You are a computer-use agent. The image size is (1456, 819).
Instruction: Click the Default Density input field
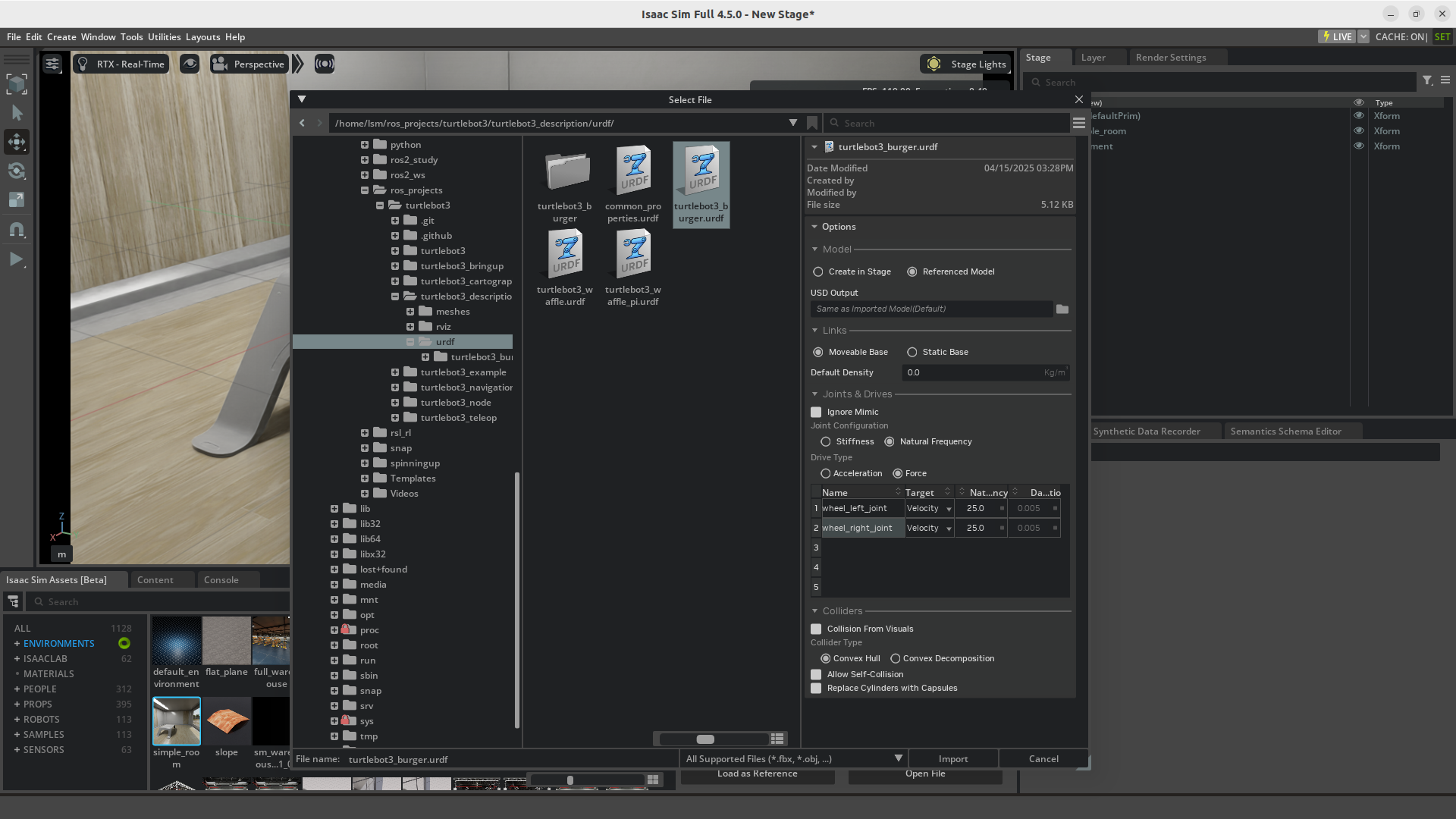pos(986,372)
